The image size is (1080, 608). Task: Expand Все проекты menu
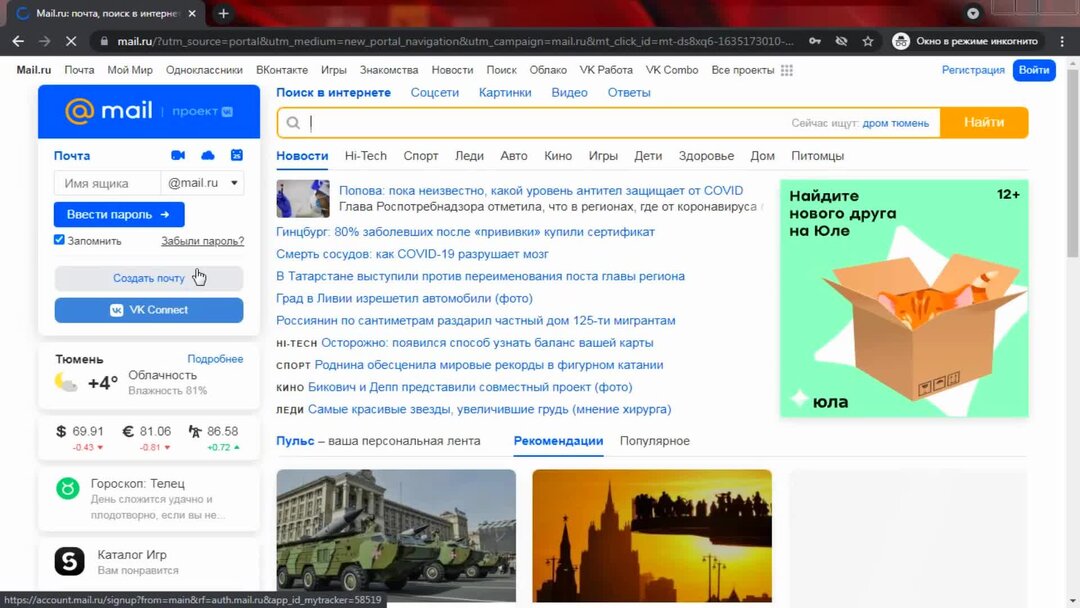click(x=742, y=70)
